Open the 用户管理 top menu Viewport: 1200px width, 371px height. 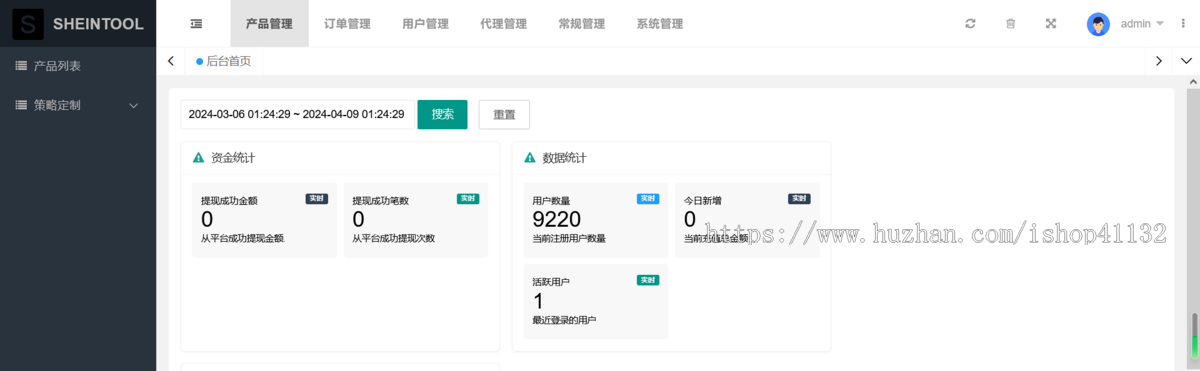pyautogui.click(x=425, y=24)
